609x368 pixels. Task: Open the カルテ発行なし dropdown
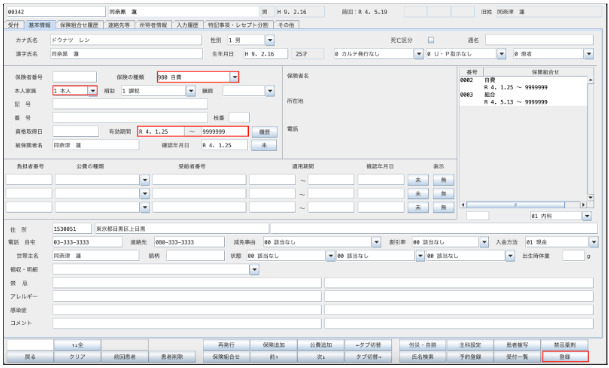(418, 54)
